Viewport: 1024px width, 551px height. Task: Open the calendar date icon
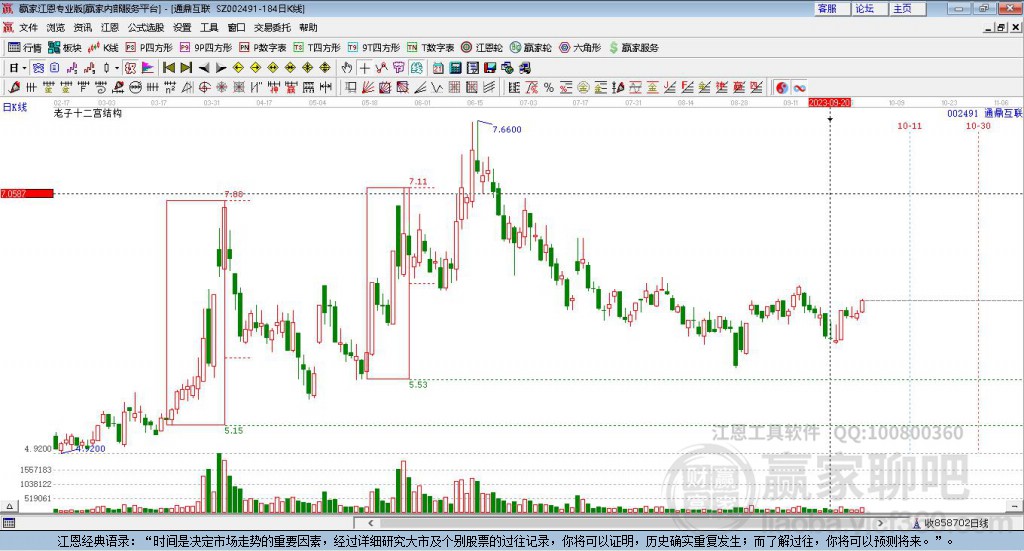pyautogui.click(x=438, y=68)
